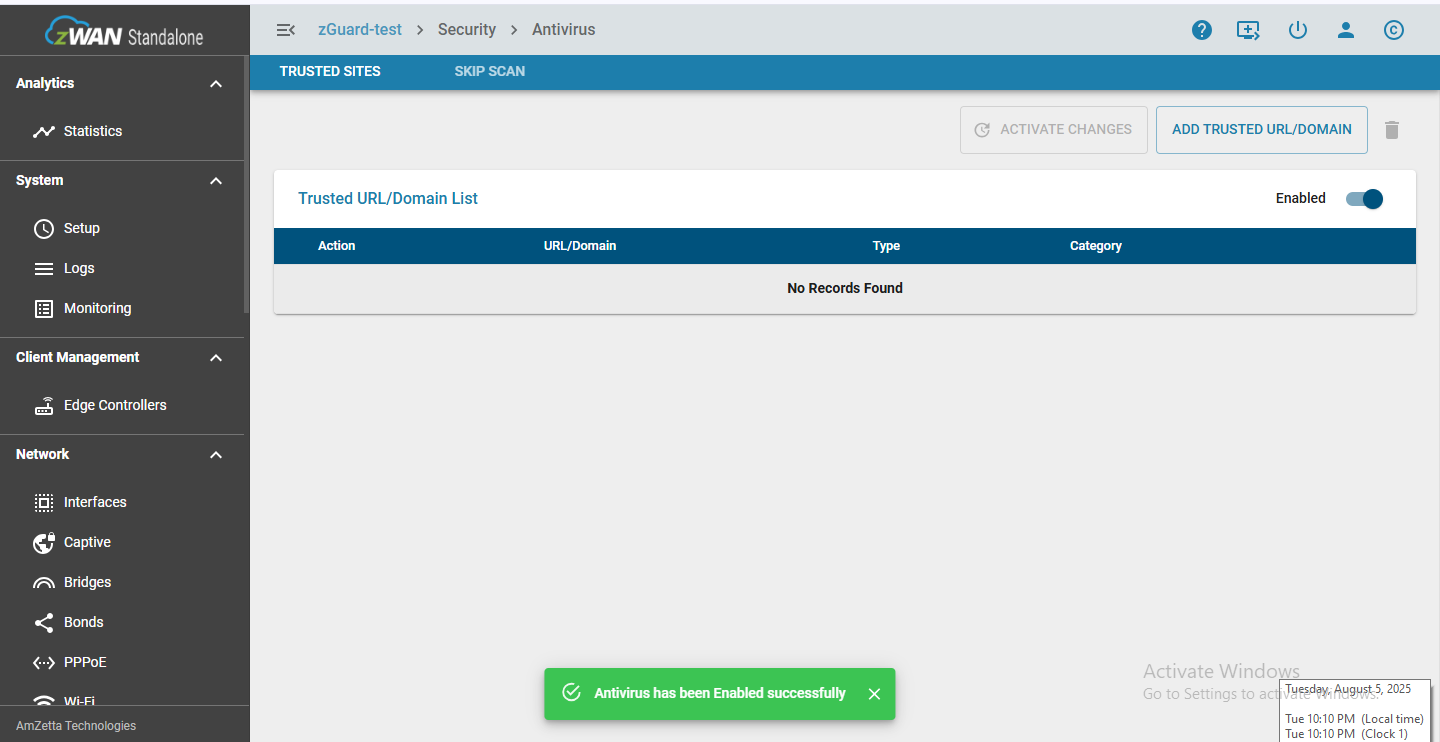Disable the Trusted URL/Domain List toggle
This screenshot has height=742, width=1440.
1363,198
